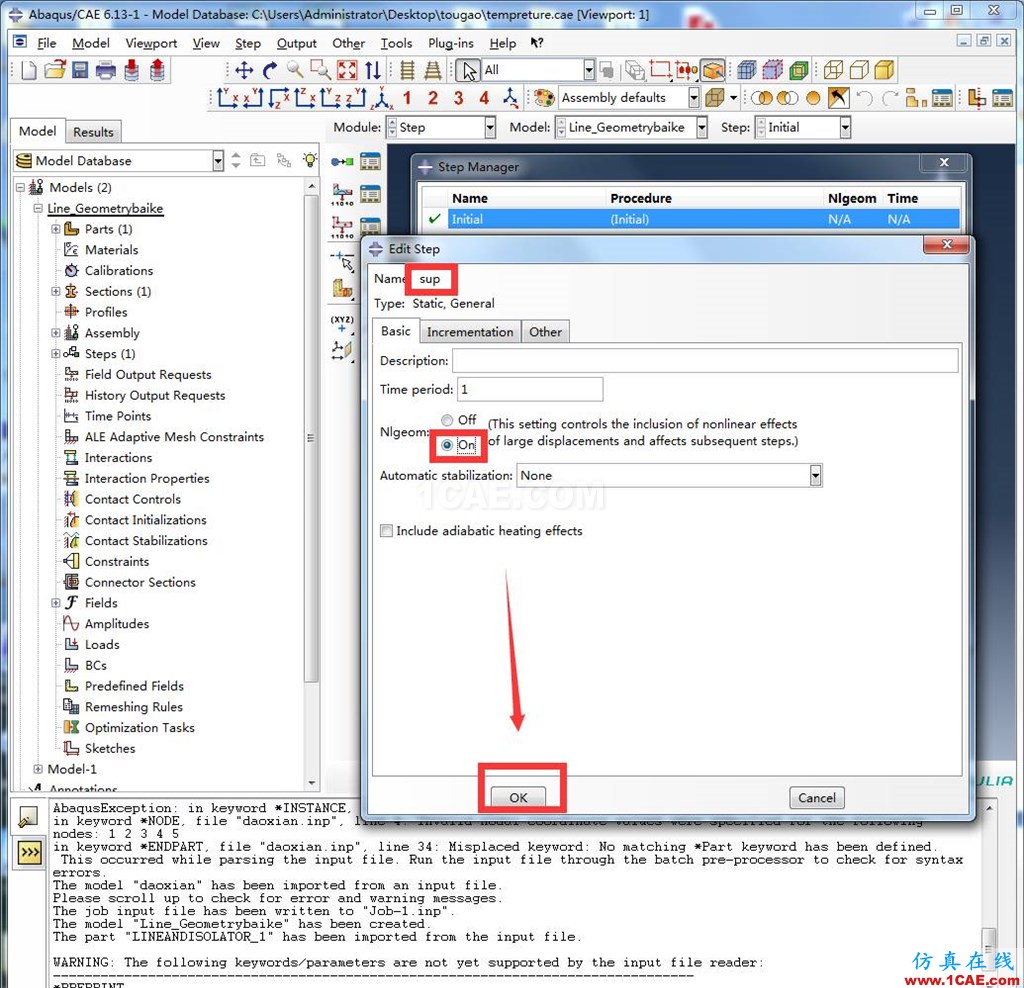
Task: Open the File menu
Action: (x=46, y=43)
